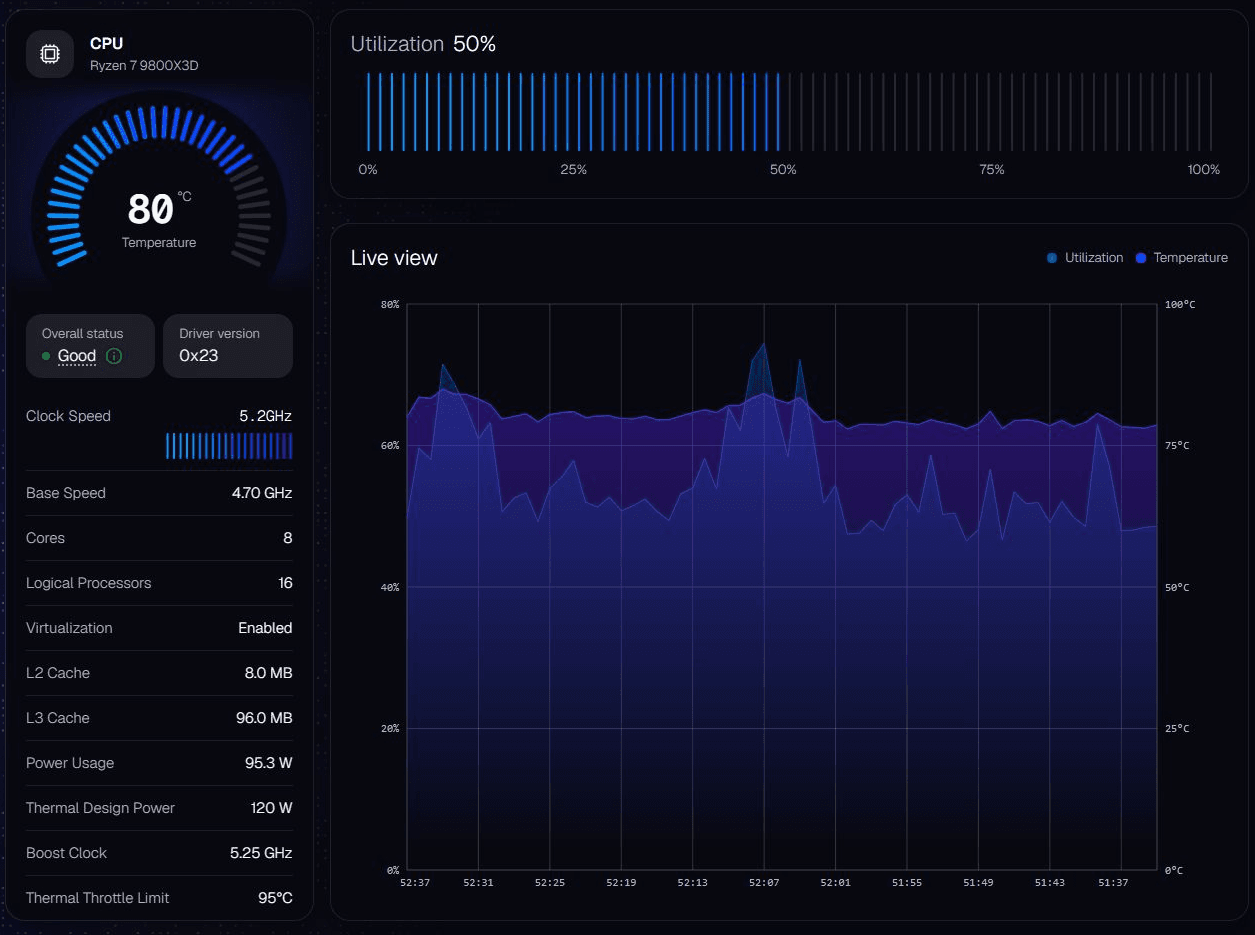Click the 100°C right axis label
The image size is (1255, 935).
click(x=1180, y=304)
